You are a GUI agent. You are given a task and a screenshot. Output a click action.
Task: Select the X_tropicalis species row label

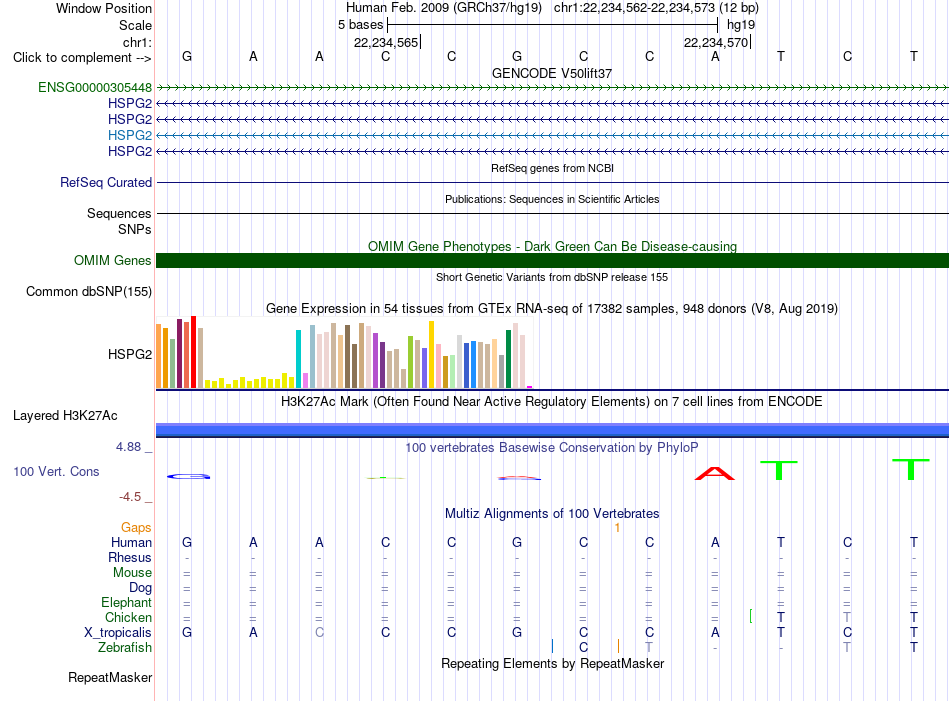118,633
